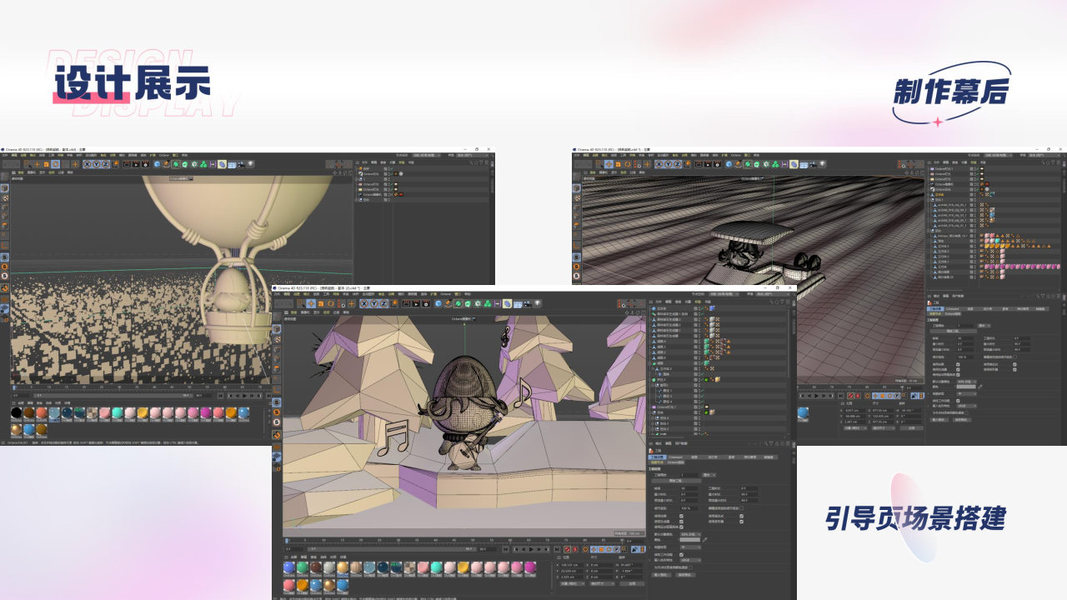Open layout dropdown at forest window top right
Viewport: 1067px width, 600px height.
[774, 295]
